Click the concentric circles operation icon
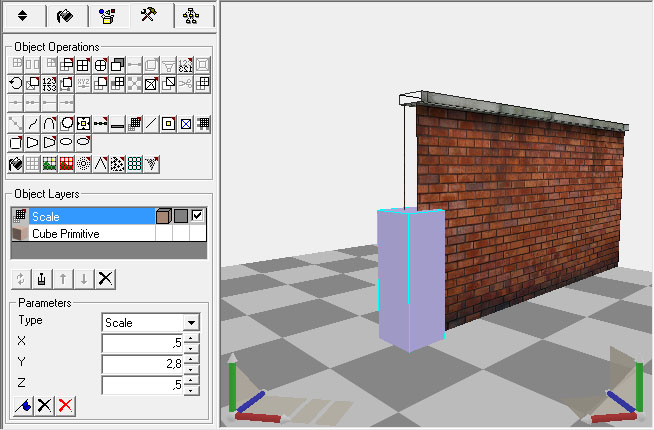The image size is (654, 430). [83, 163]
